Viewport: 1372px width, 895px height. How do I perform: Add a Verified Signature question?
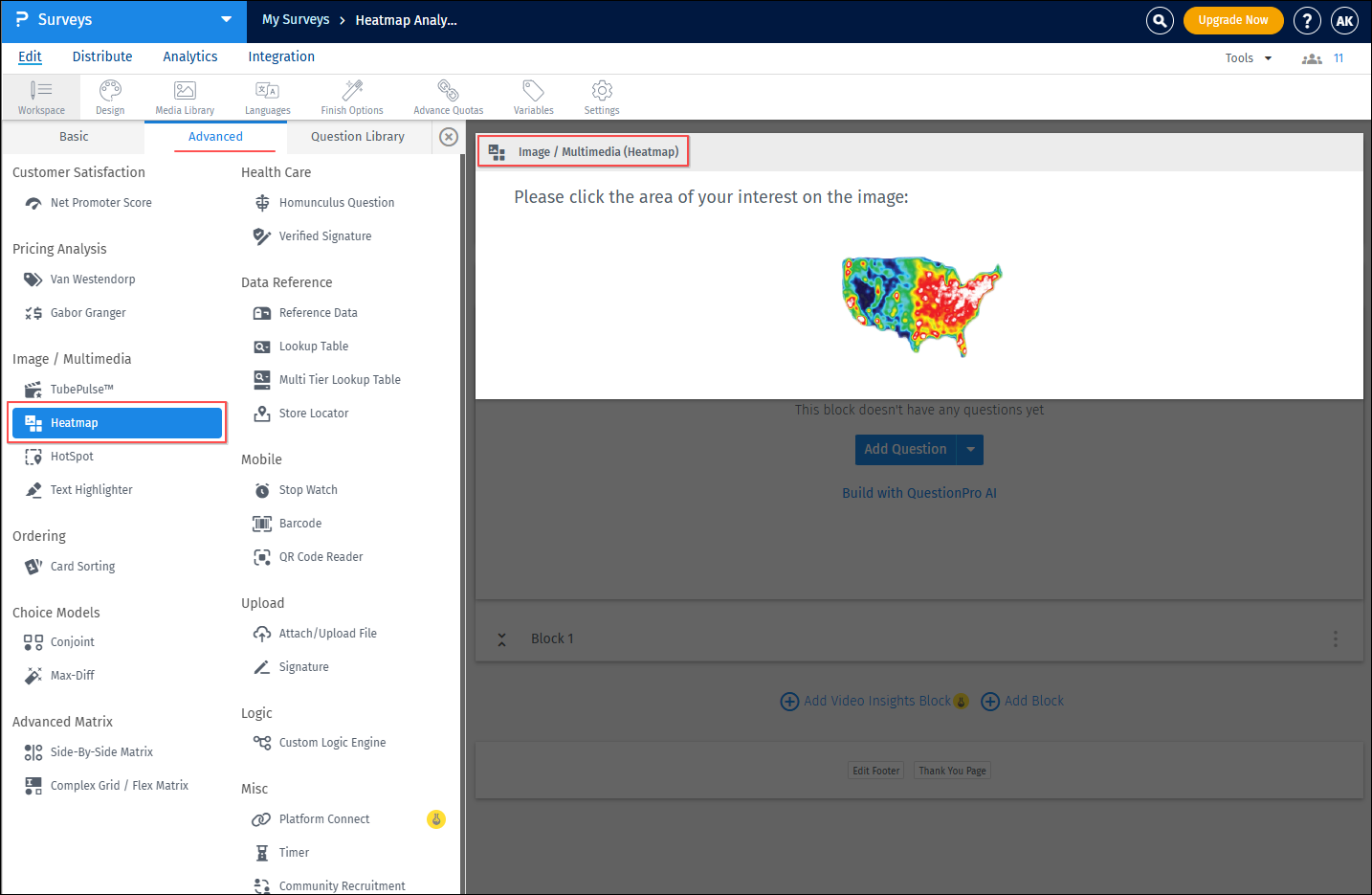coord(312,236)
